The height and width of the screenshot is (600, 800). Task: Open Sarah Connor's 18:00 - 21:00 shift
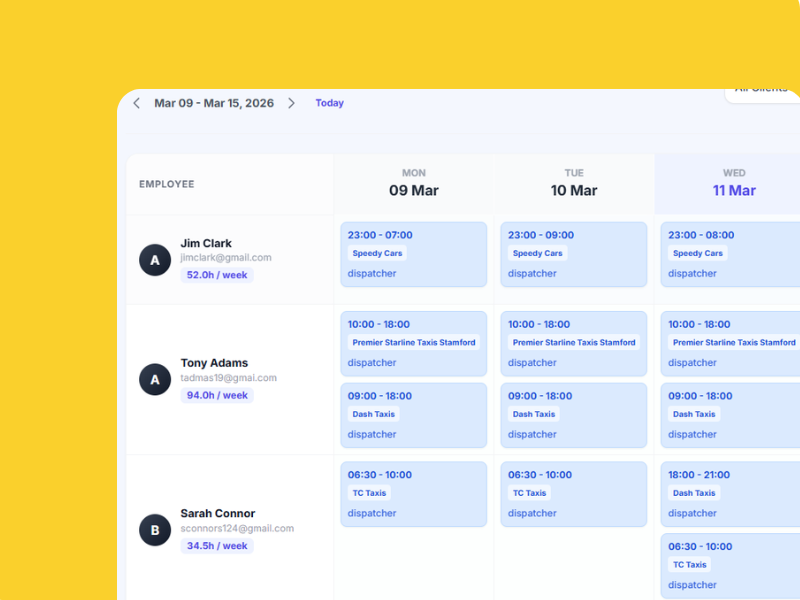point(731,494)
